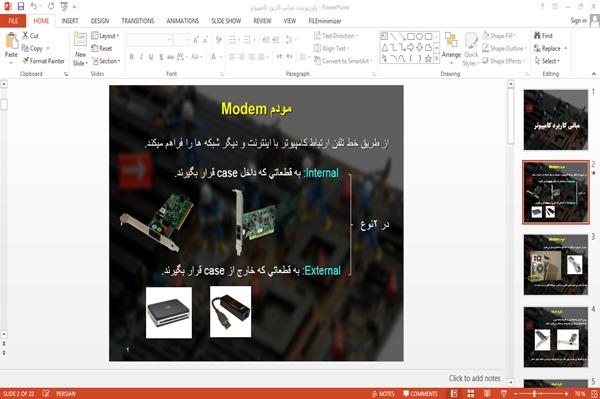Open Text Direction dropdown

[x=336, y=36]
